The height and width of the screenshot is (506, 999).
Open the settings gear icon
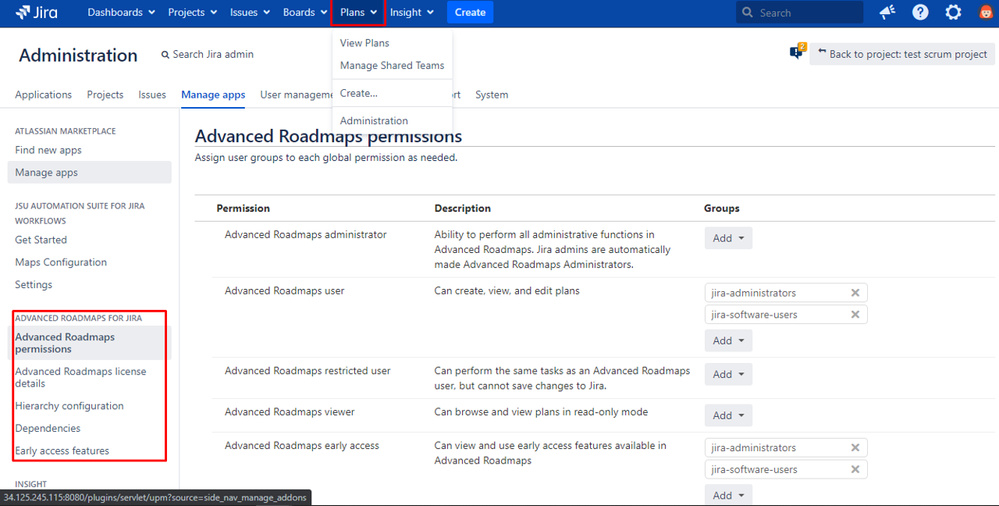(953, 12)
